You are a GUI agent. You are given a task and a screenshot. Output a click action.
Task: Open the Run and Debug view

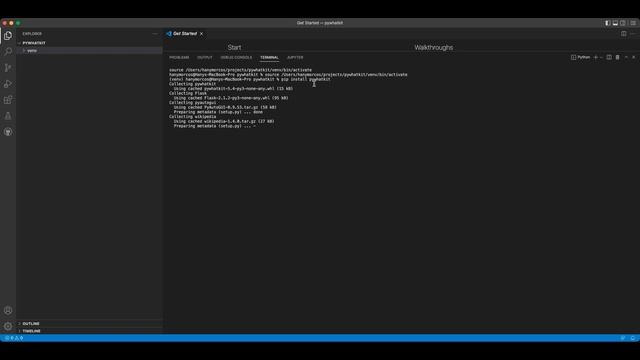8,84
